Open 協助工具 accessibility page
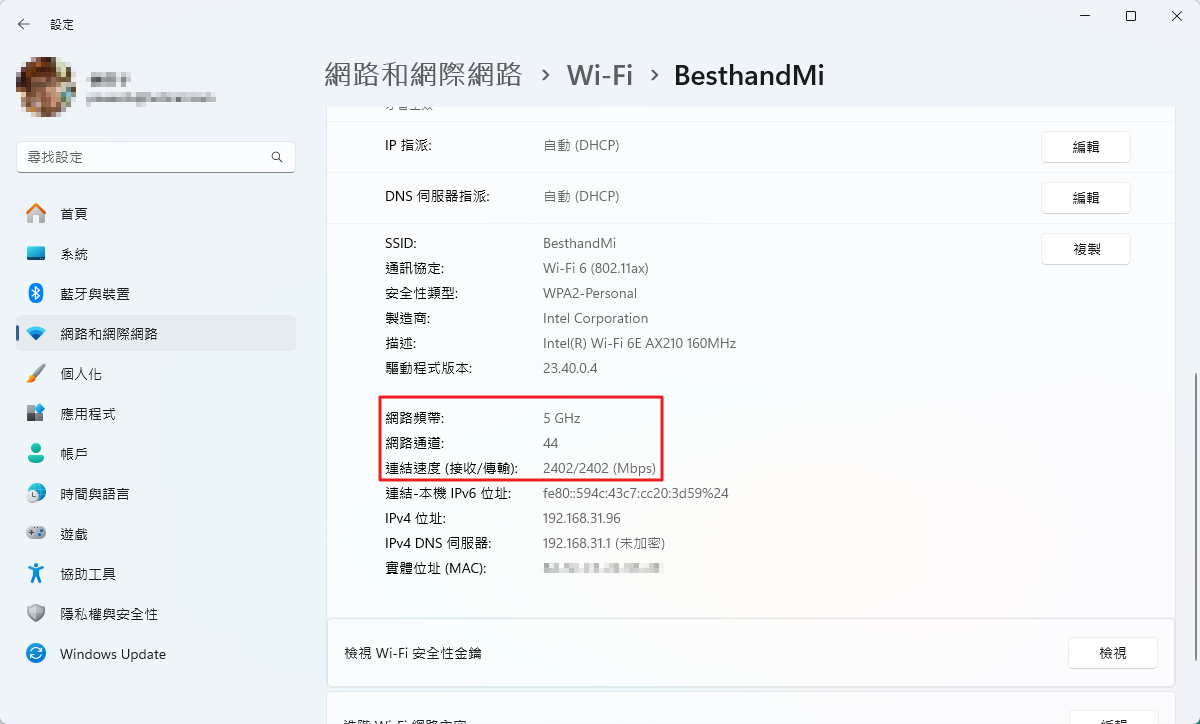Viewport: 1200px width, 724px height. pos(88,574)
